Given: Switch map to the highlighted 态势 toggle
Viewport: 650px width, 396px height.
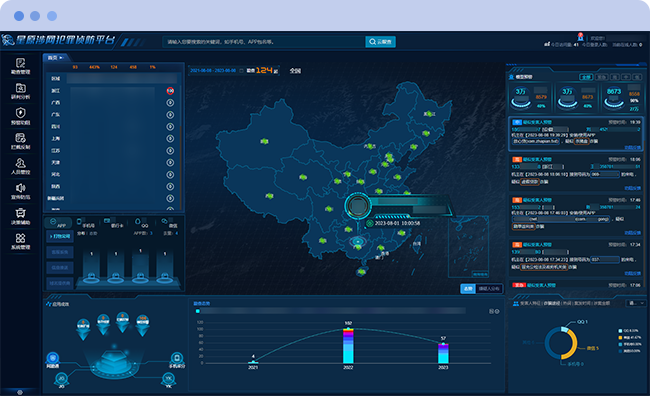Looking at the screenshot, I should 468,289.
